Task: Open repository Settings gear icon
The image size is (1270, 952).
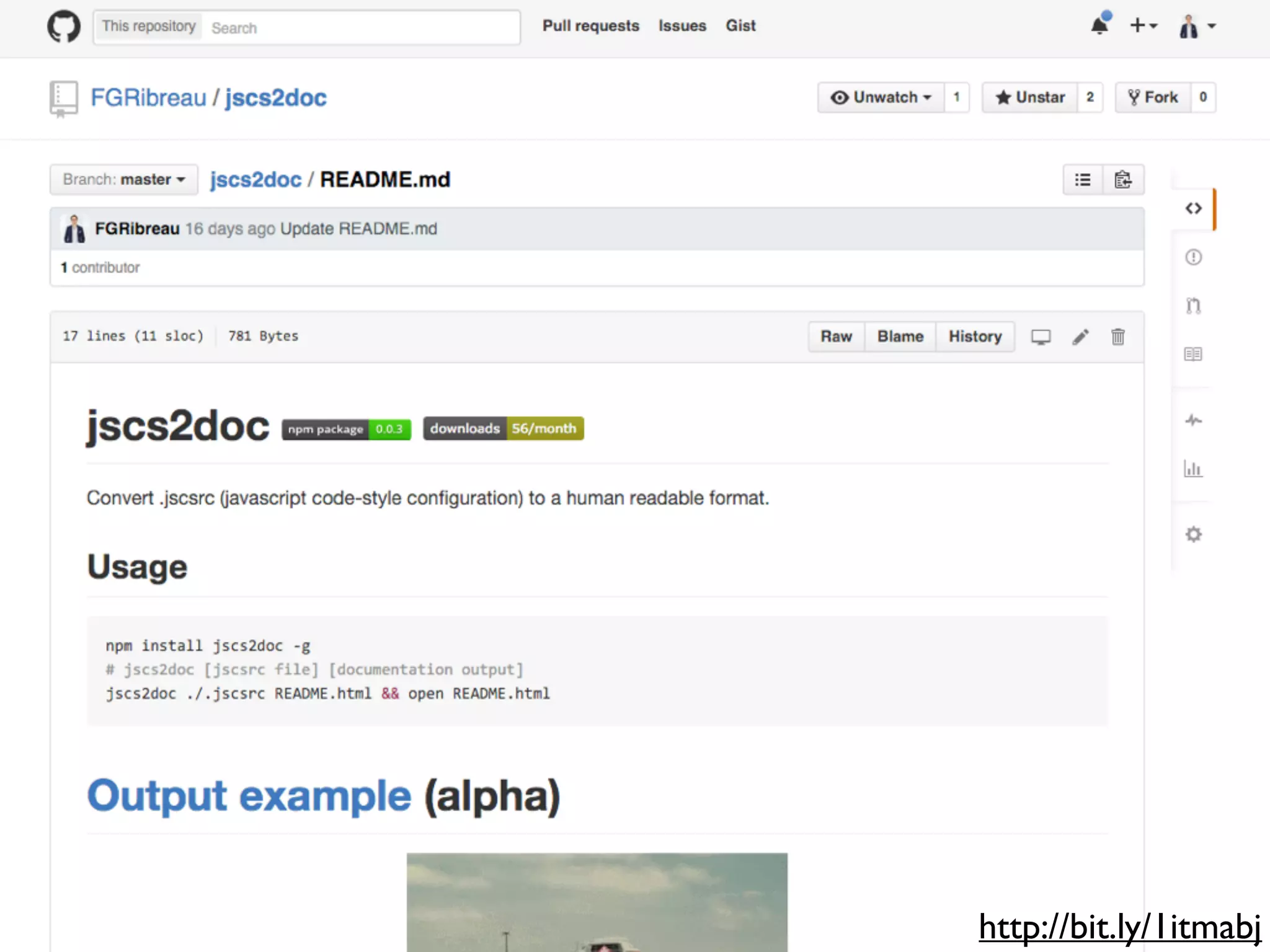Action: 1193,534
